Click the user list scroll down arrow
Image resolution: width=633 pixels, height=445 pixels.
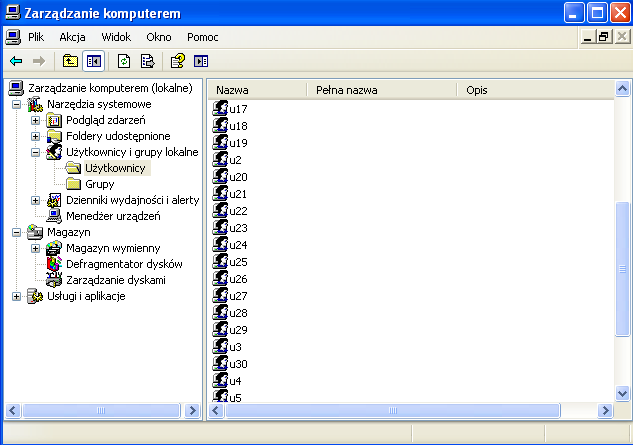pos(623,393)
